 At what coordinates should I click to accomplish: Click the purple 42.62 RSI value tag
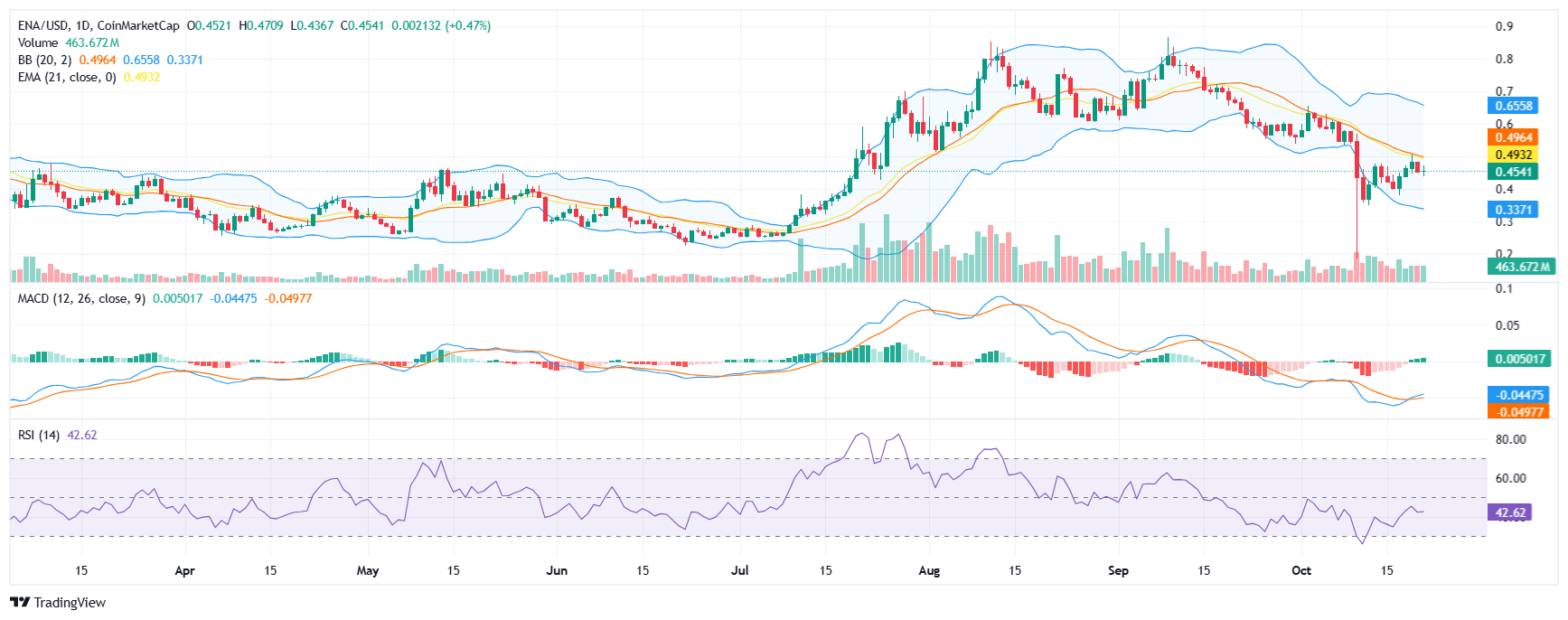(1510, 512)
